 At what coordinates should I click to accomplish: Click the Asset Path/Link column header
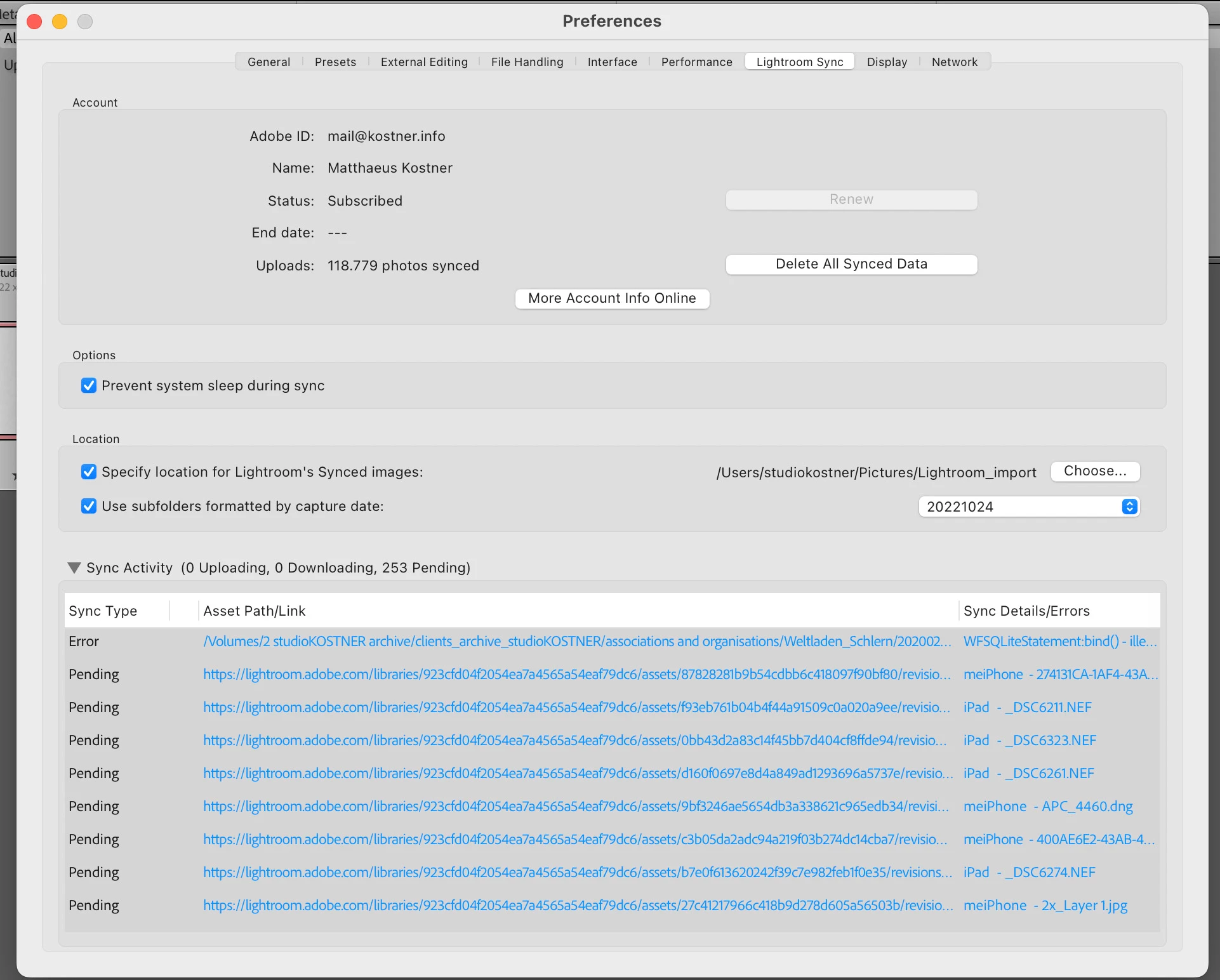254,611
